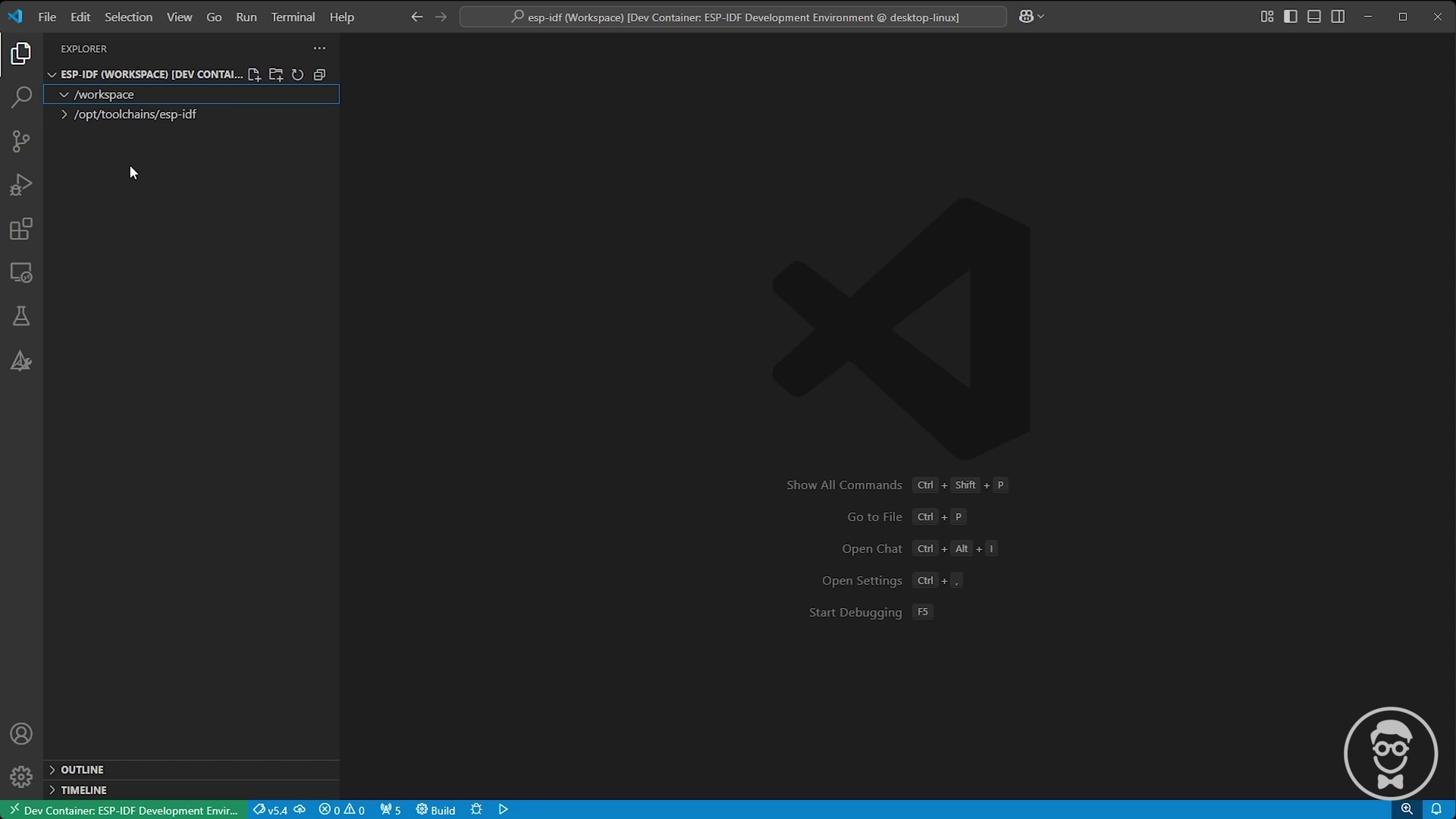Click the v5.4 status item
Image resolution: width=1456 pixels, height=819 pixels.
[x=271, y=810]
